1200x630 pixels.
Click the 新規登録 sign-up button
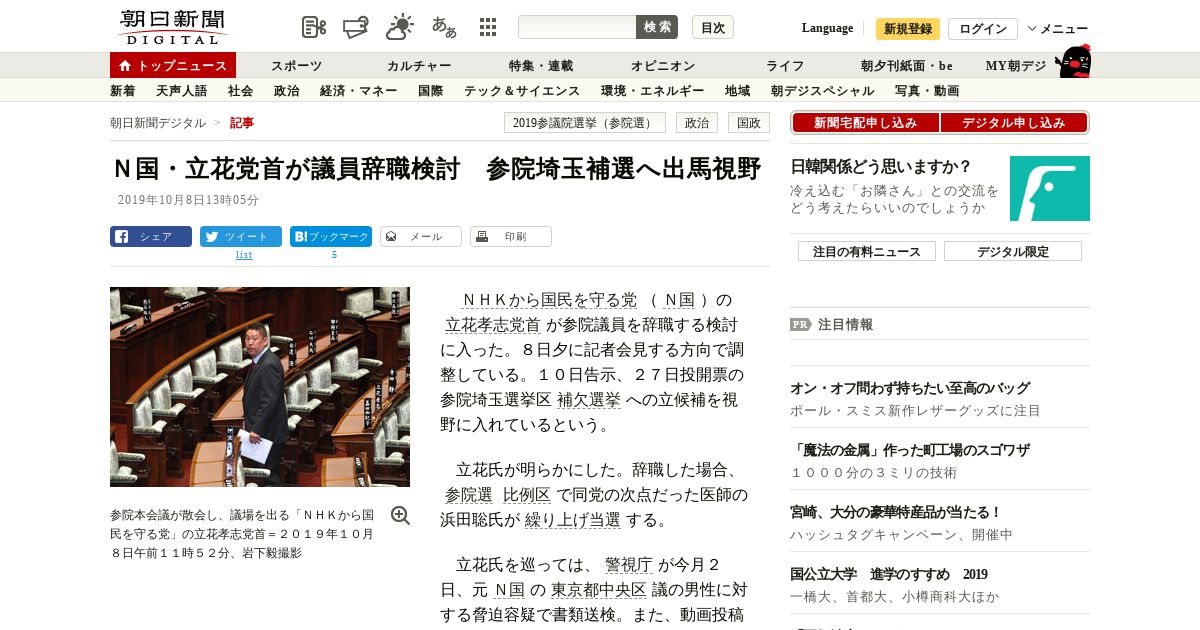click(908, 29)
